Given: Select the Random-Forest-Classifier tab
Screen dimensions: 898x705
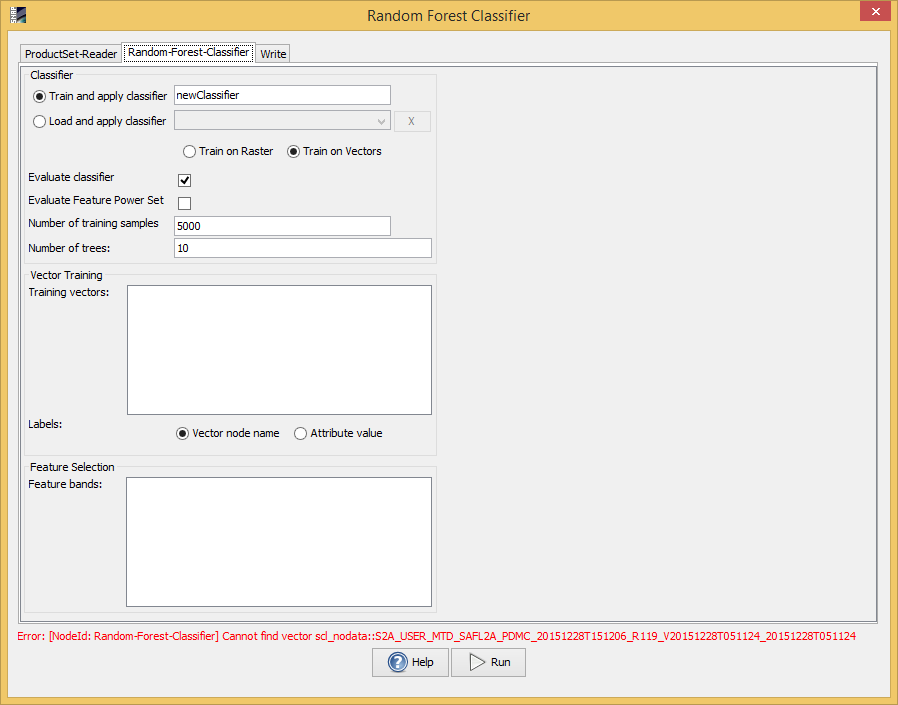Looking at the screenshot, I should coord(188,52).
